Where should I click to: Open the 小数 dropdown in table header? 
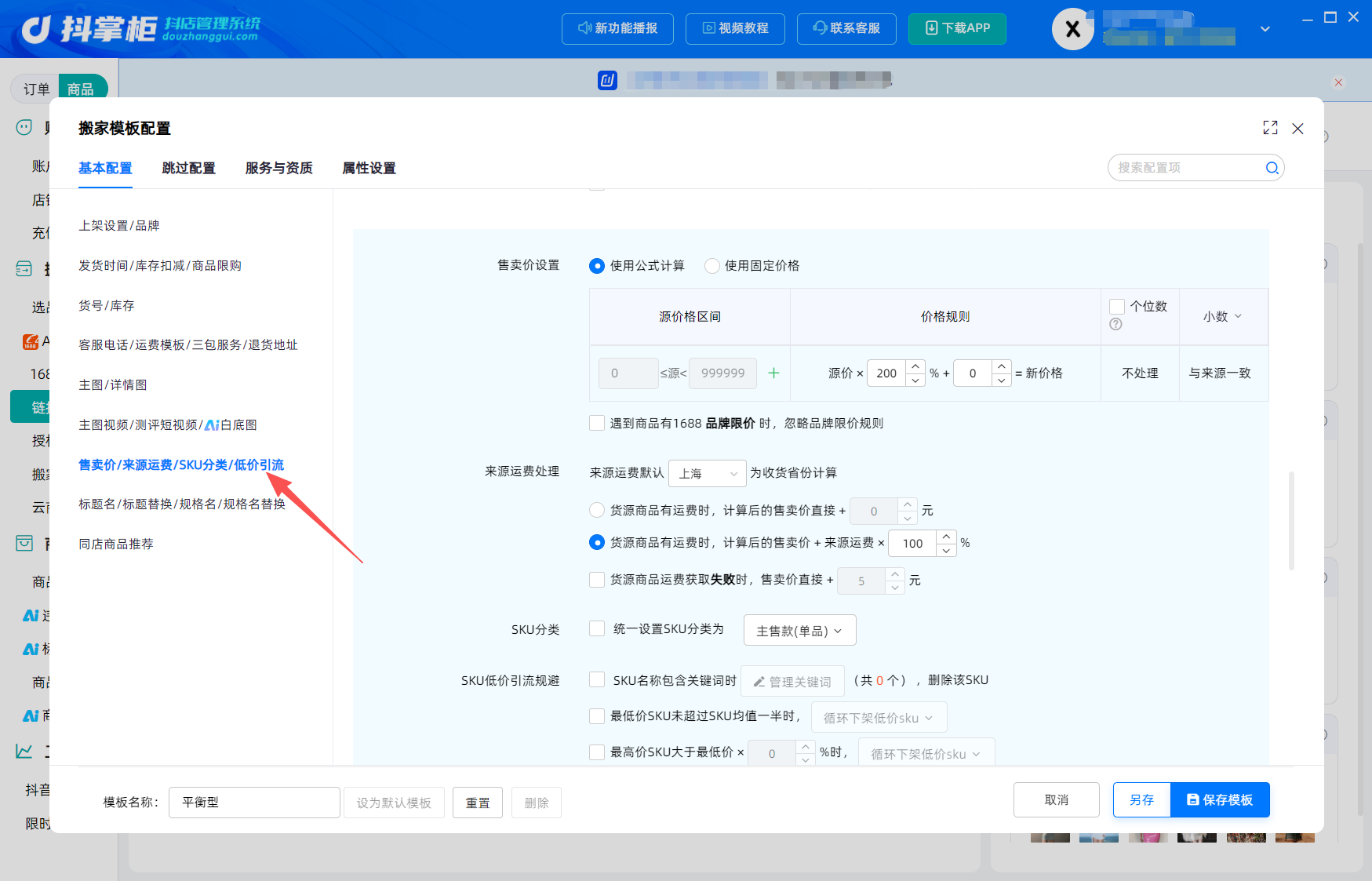click(1222, 316)
